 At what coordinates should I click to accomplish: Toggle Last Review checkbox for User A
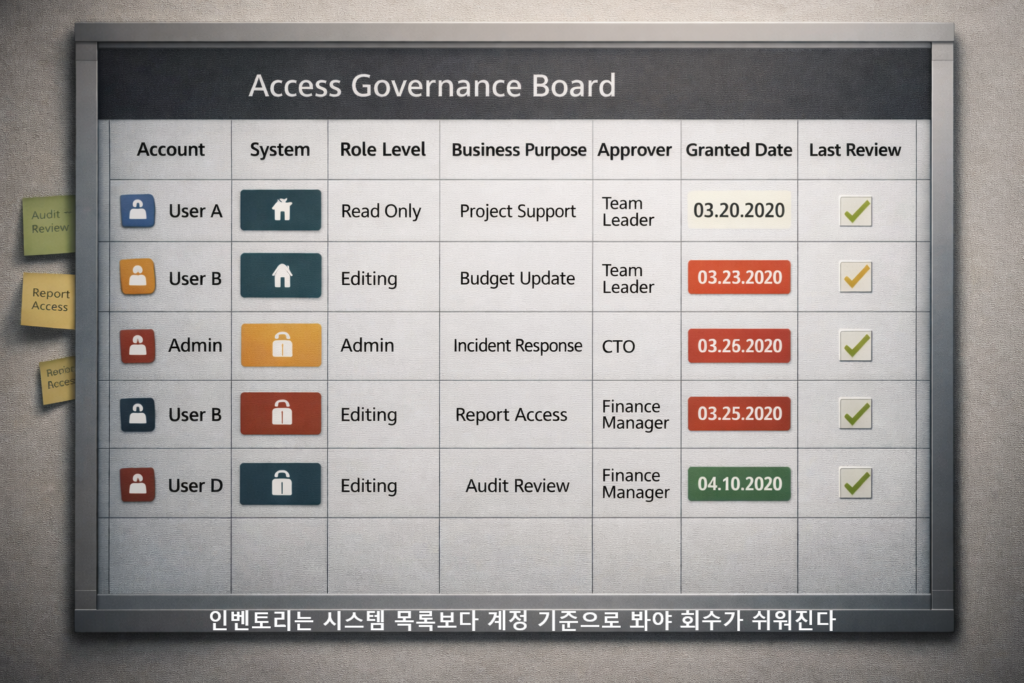click(856, 212)
